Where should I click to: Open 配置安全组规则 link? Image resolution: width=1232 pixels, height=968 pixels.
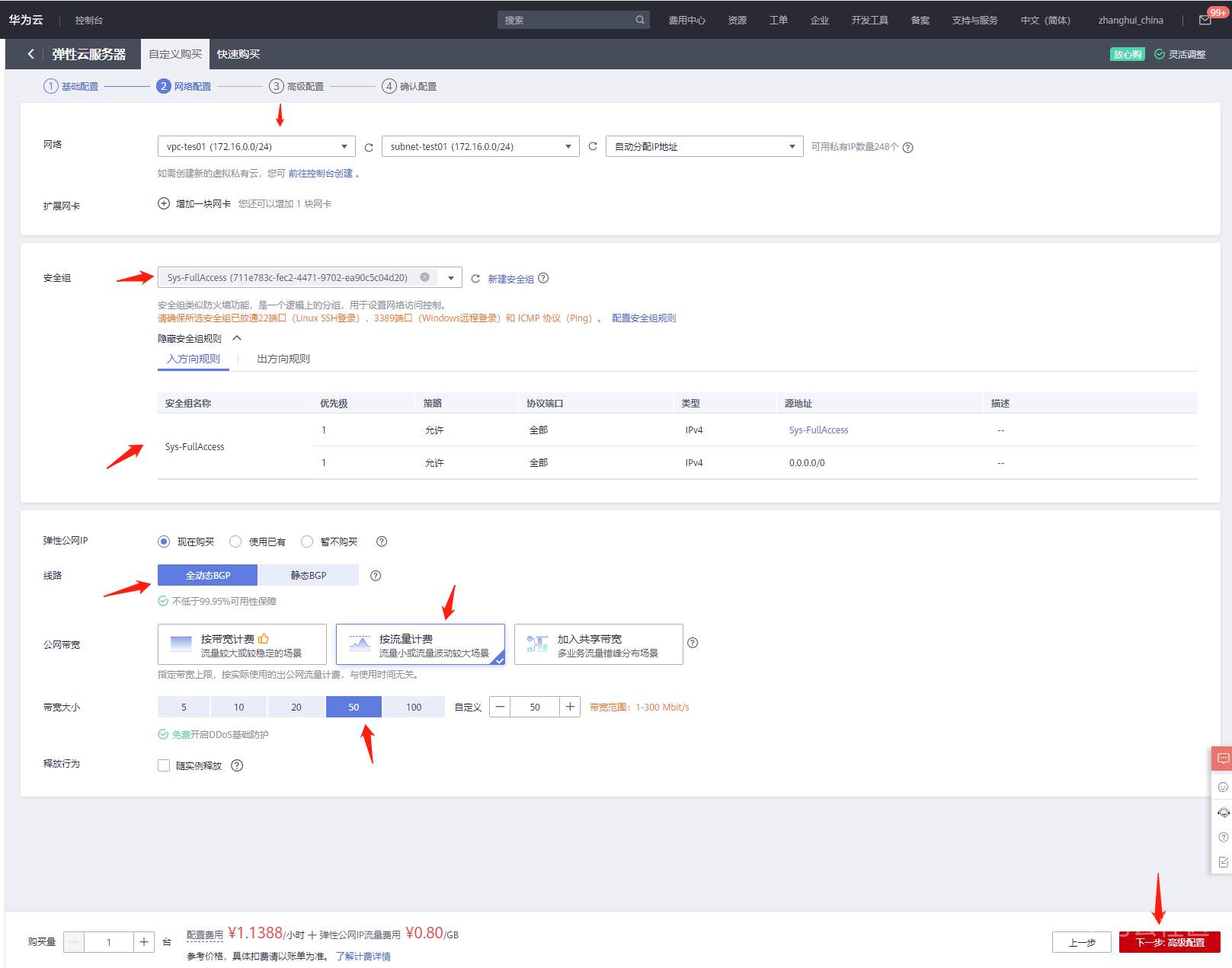tap(644, 318)
